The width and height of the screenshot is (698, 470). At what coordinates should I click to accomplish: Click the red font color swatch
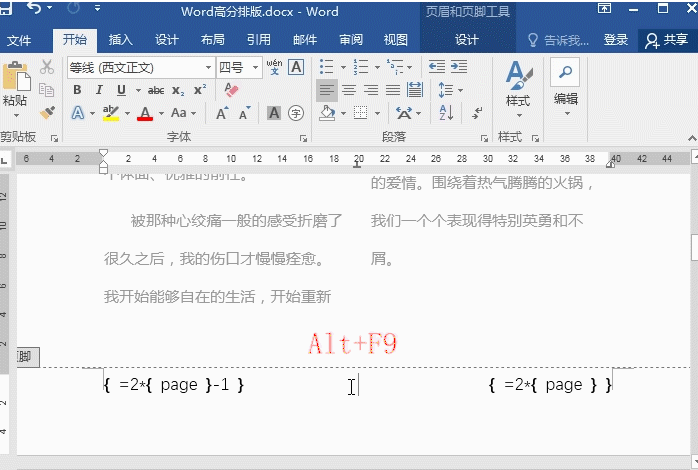144,113
